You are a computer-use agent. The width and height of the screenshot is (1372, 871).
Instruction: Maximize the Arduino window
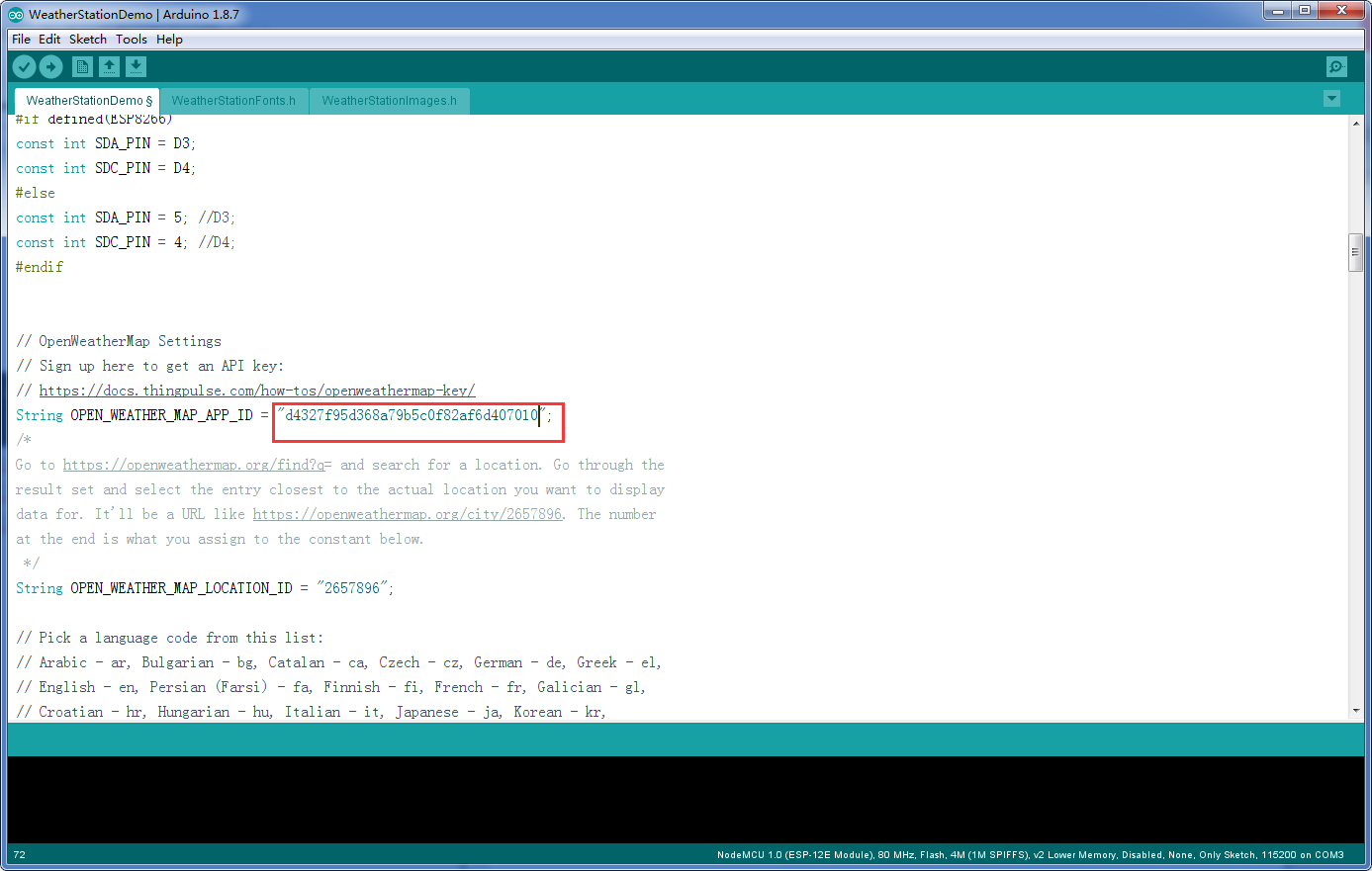coord(1305,10)
